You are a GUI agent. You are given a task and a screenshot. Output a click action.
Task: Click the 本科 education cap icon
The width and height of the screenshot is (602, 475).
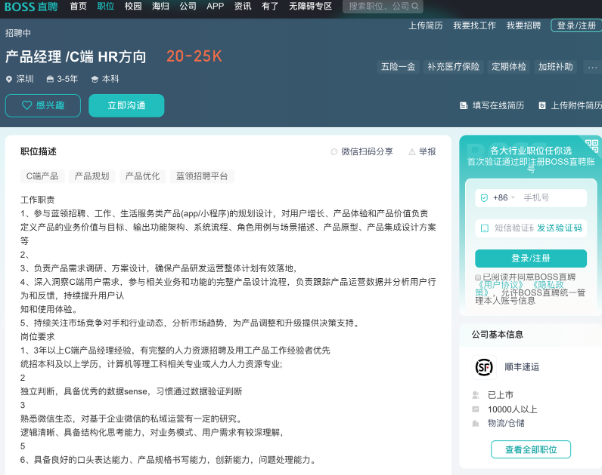click(94, 79)
